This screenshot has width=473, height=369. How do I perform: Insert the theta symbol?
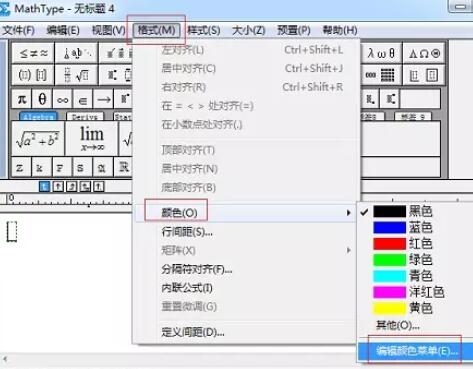[42, 99]
